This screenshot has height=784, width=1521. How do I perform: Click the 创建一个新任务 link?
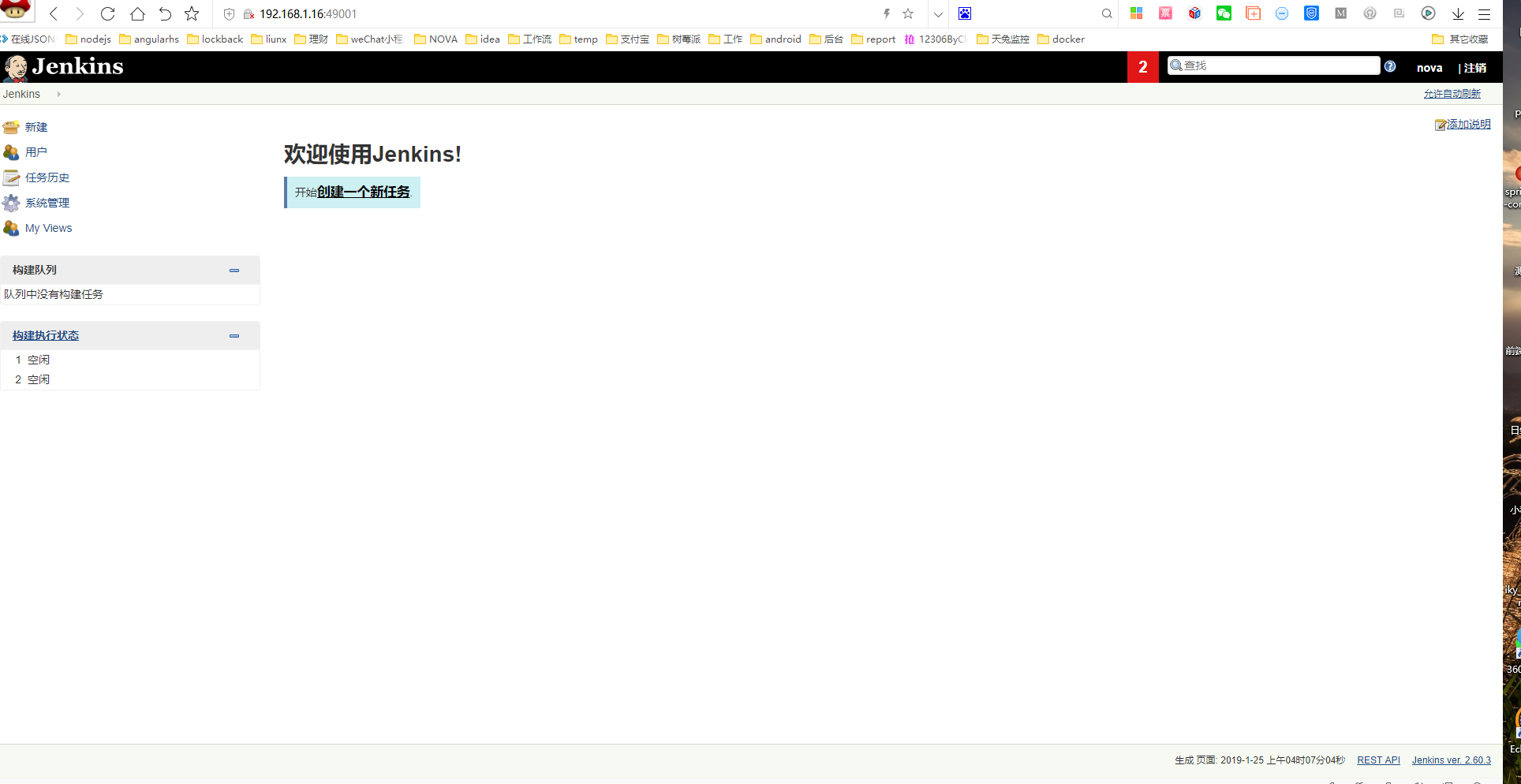coord(363,192)
